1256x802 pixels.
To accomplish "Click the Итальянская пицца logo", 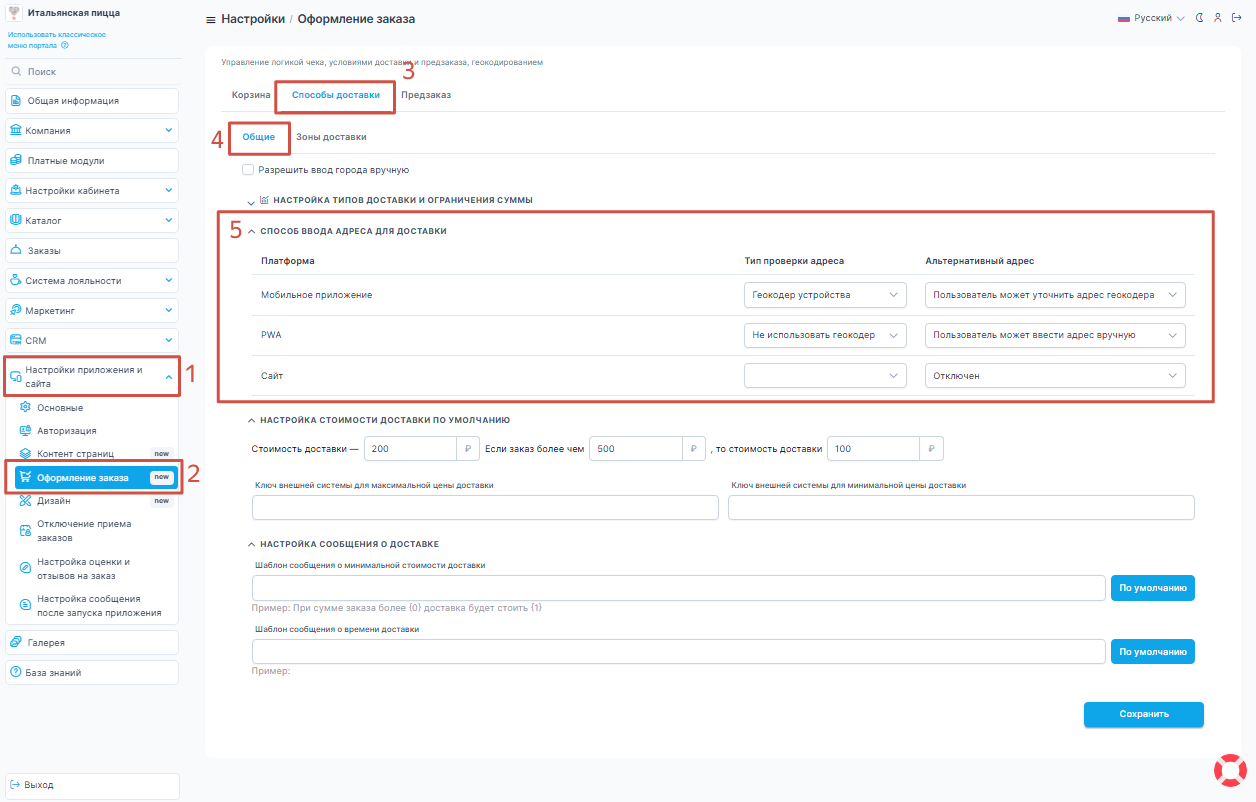I will point(14,13).
